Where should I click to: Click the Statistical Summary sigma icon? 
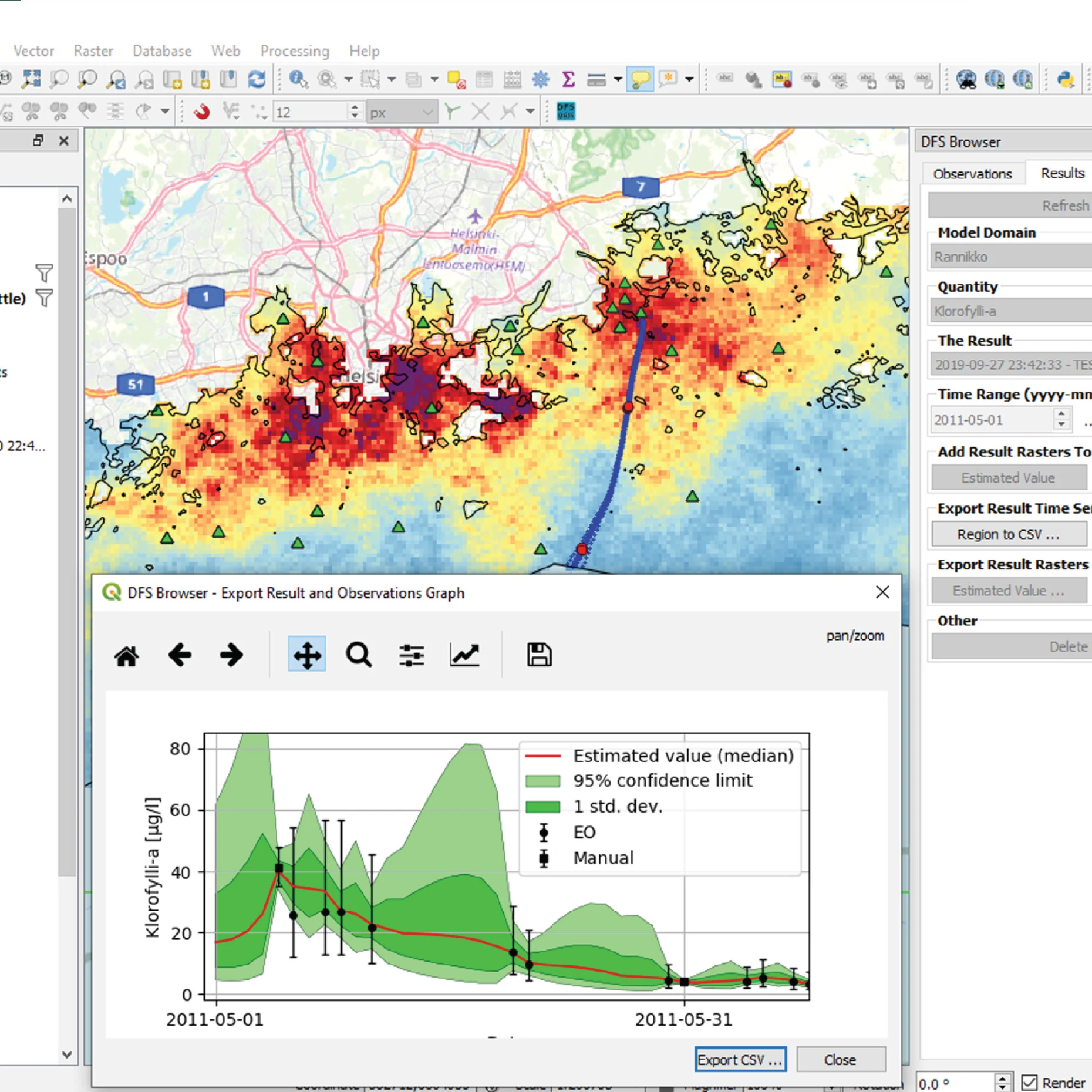pos(568,80)
